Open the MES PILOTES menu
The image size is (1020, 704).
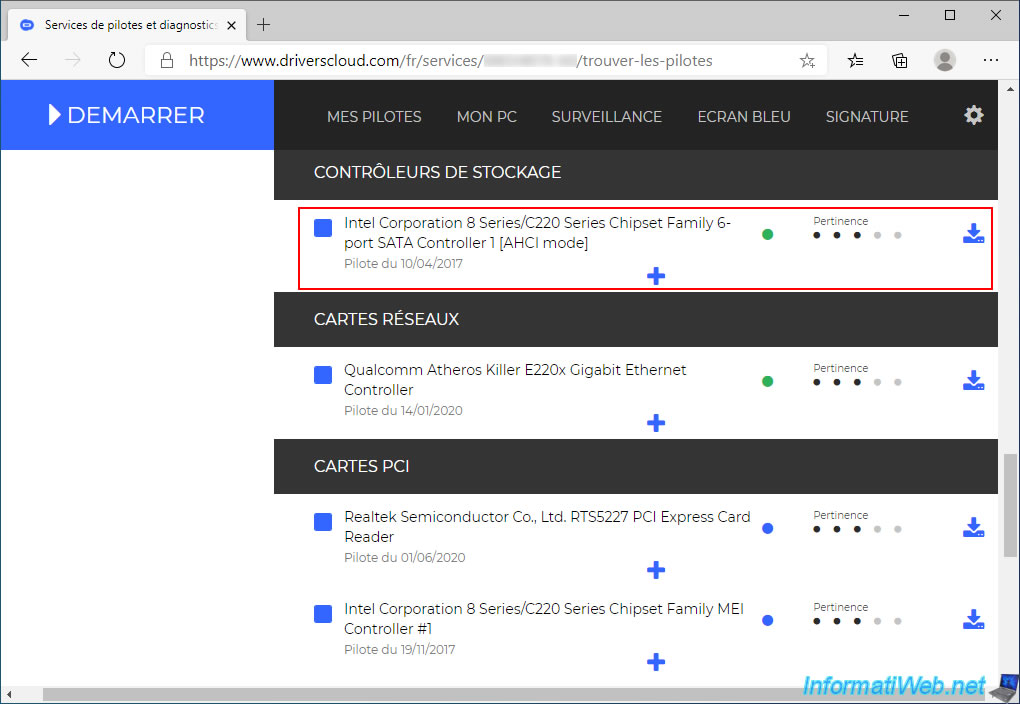pyautogui.click(x=374, y=116)
